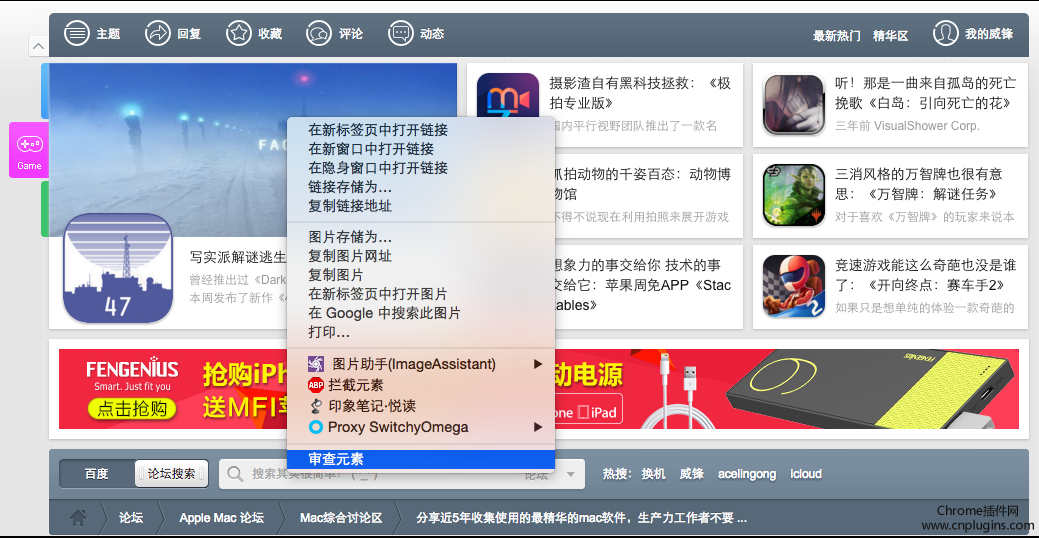Image resolution: width=1039 pixels, height=538 pixels.
Task: Click the 47 app icon thumbnail
Action: click(118, 268)
